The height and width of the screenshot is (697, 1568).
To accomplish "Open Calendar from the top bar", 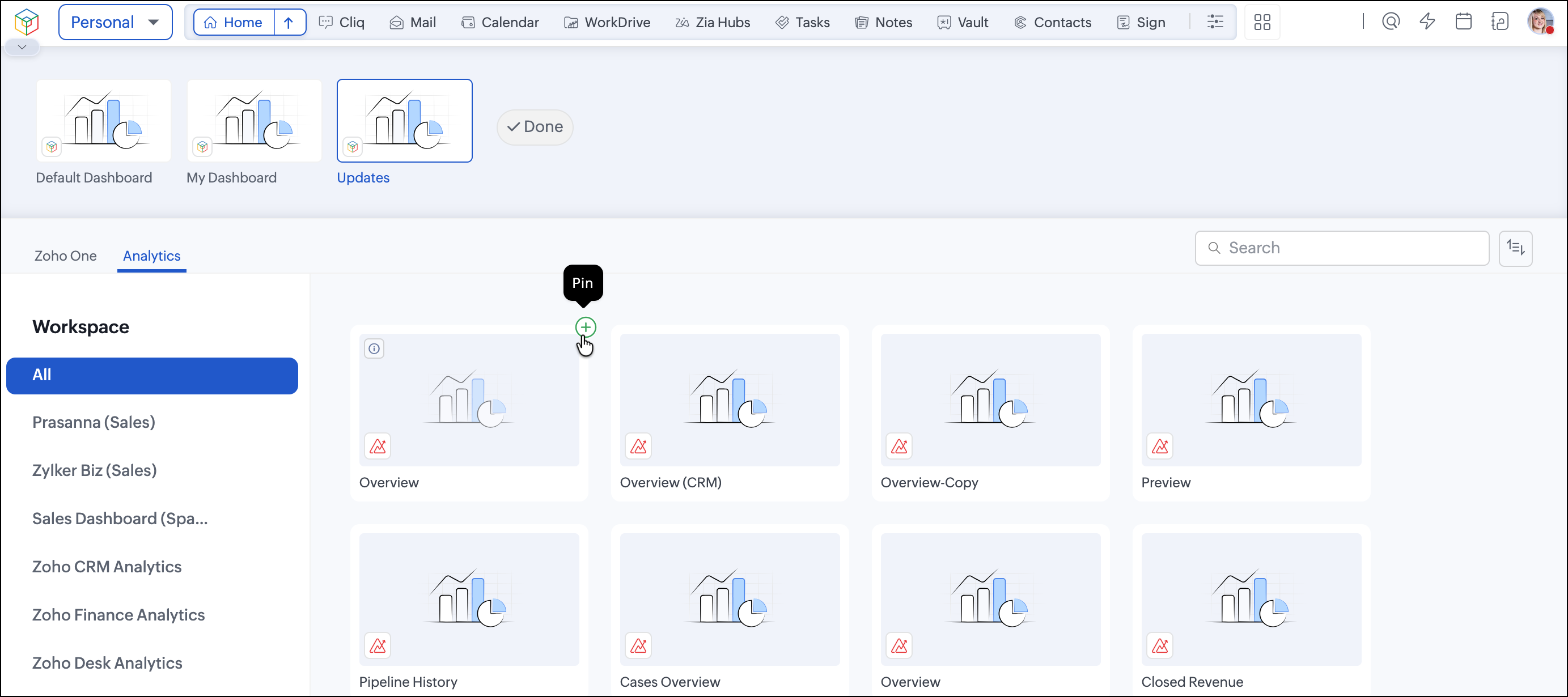I will [500, 23].
